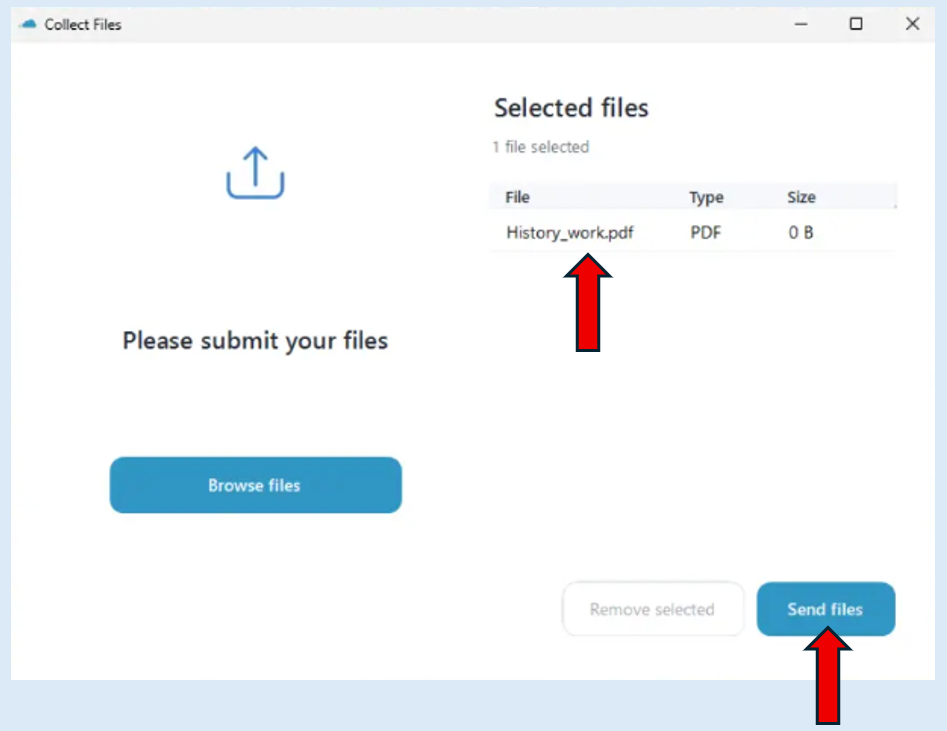Click the Browse files button

tap(255, 485)
